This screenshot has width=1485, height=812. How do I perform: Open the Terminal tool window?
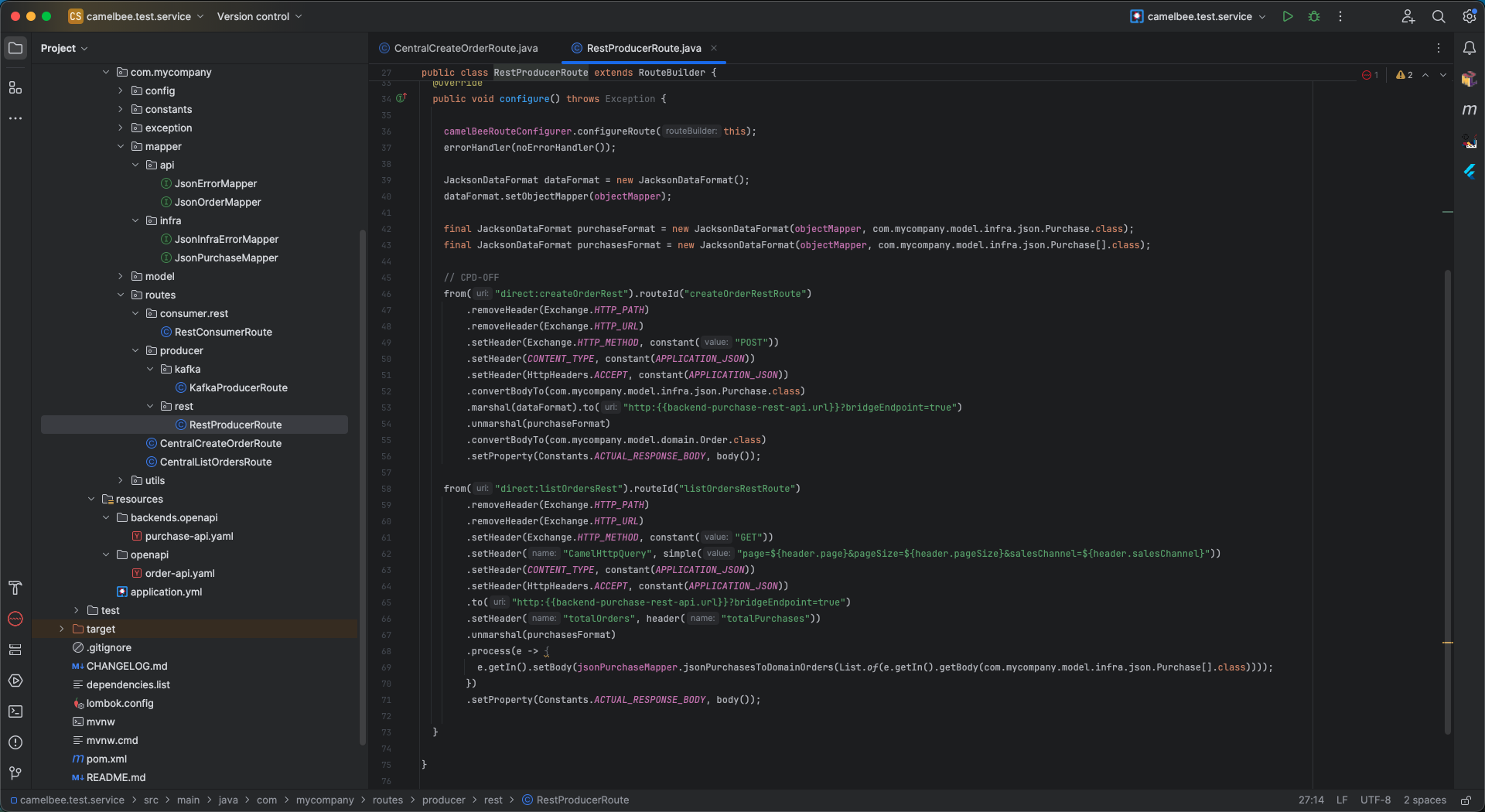coord(15,711)
